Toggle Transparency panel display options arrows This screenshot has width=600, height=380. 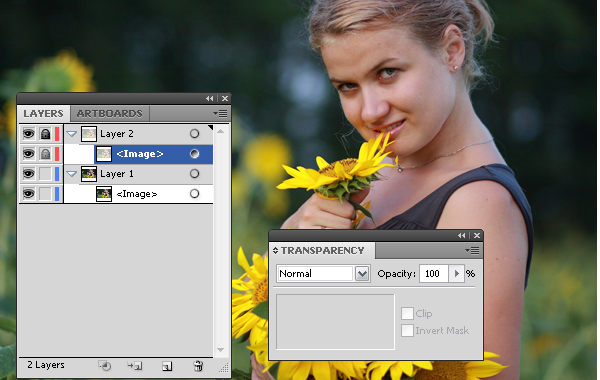(275, 251)
